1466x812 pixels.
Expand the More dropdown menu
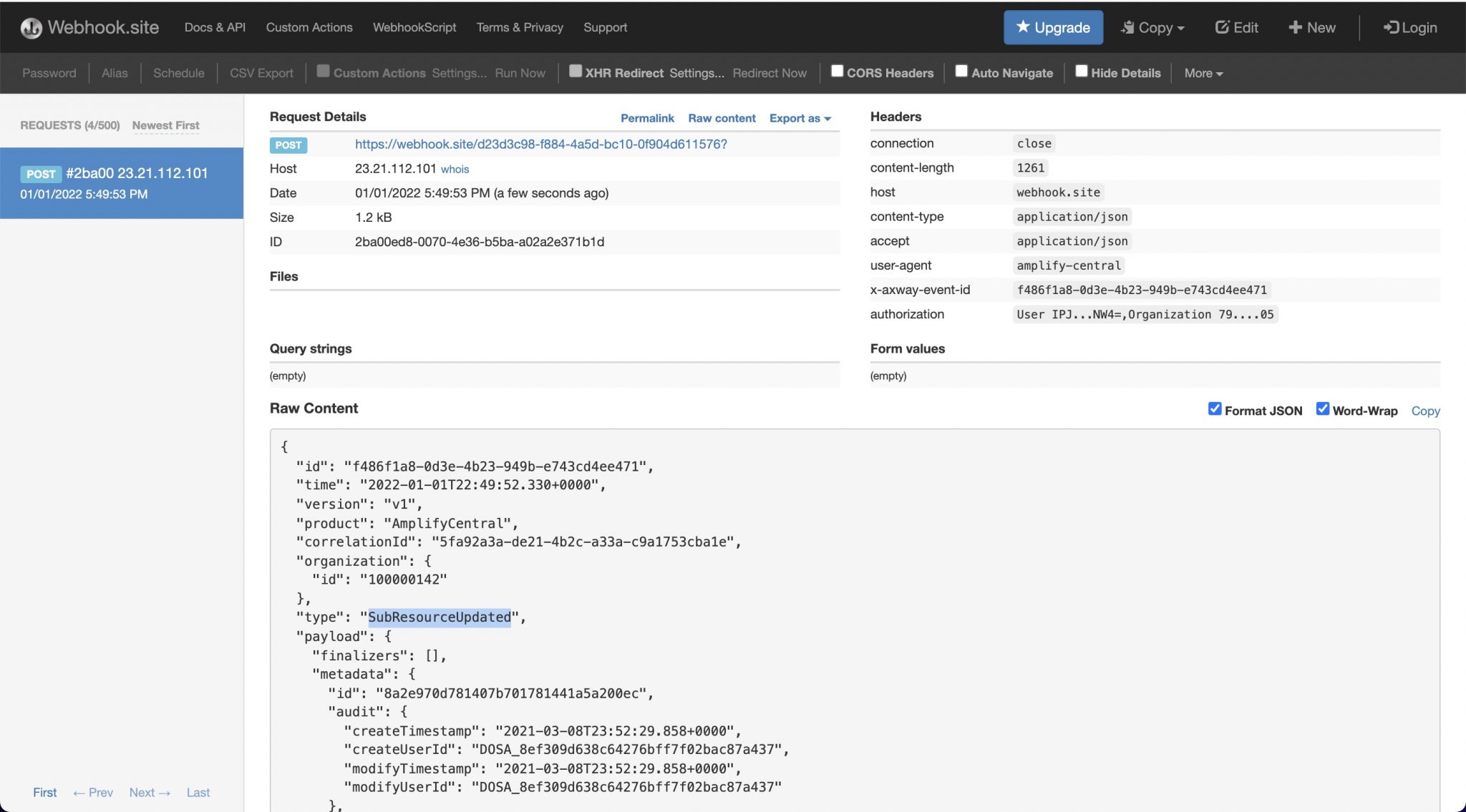(1202, 72)
